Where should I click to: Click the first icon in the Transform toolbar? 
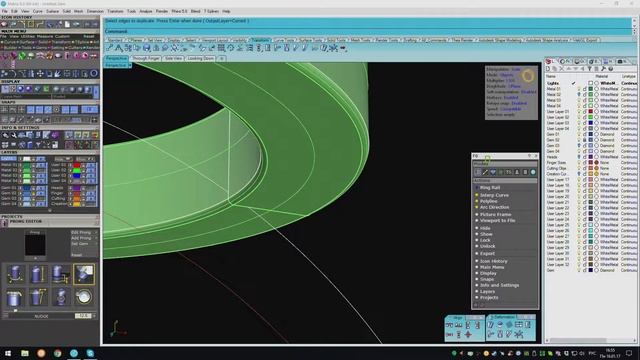coord(109,48)
